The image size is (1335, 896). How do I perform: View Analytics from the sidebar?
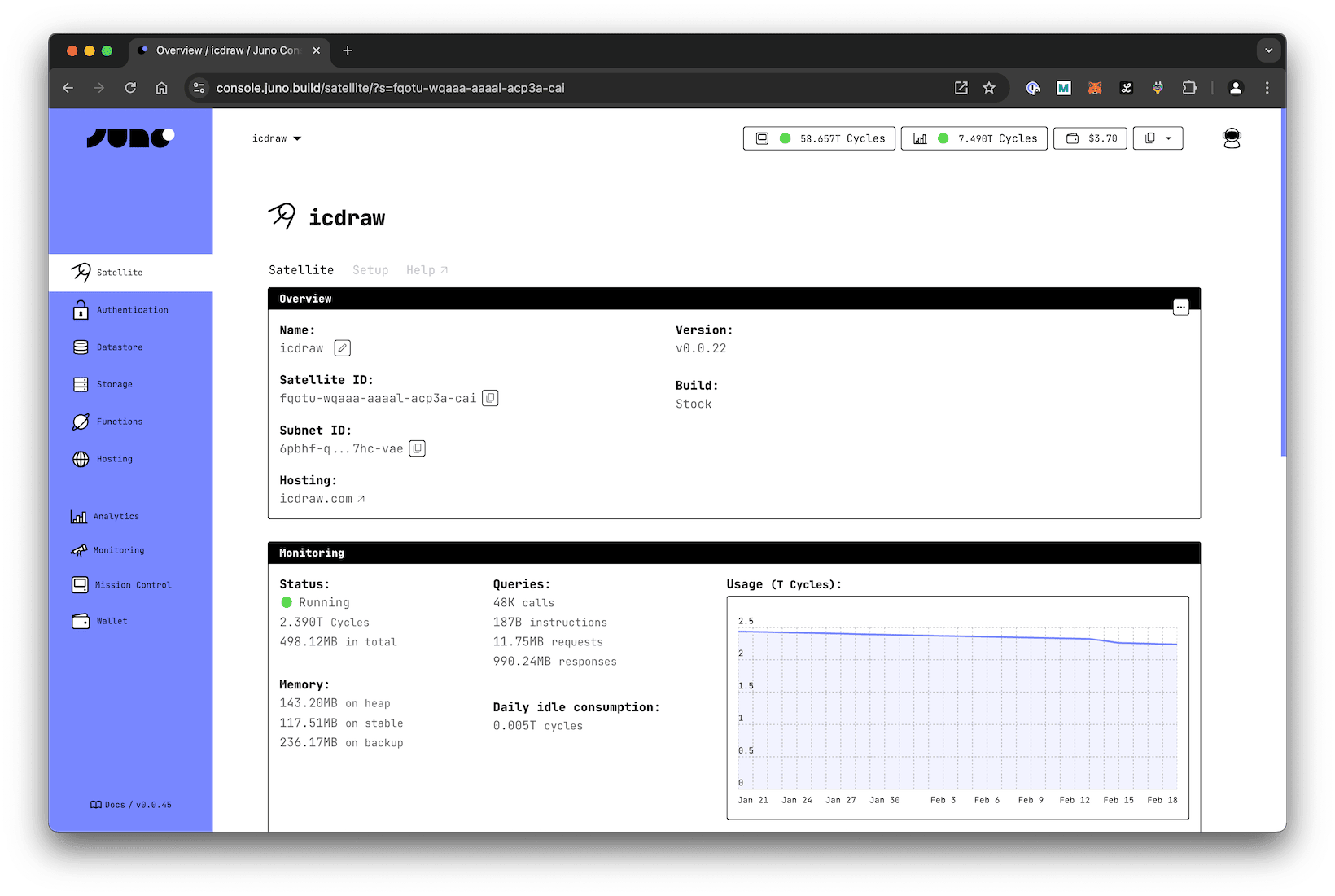(x=116, y=516)
